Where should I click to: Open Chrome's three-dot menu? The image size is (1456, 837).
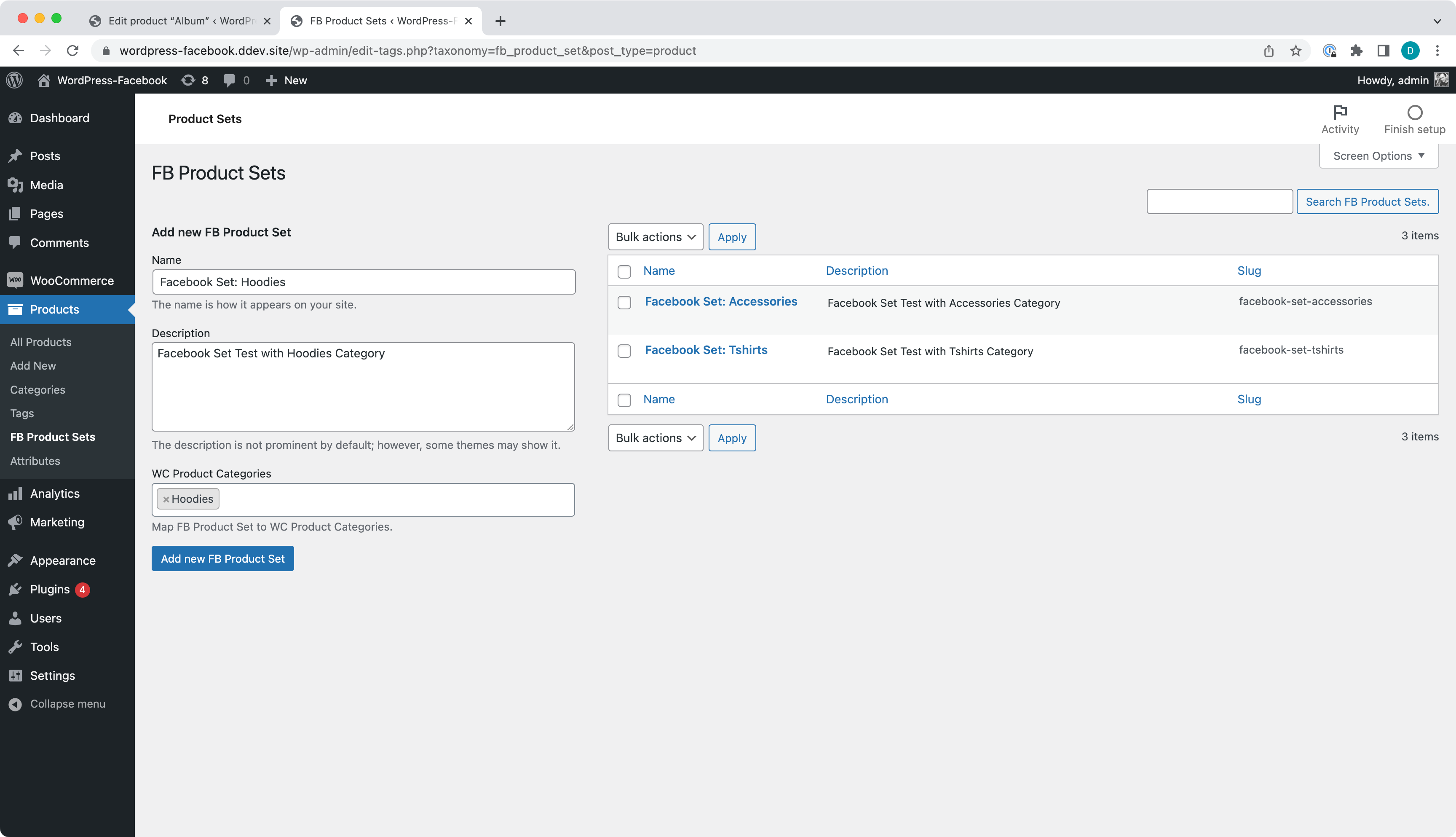pyautogui.click(x=1437, y=51)
